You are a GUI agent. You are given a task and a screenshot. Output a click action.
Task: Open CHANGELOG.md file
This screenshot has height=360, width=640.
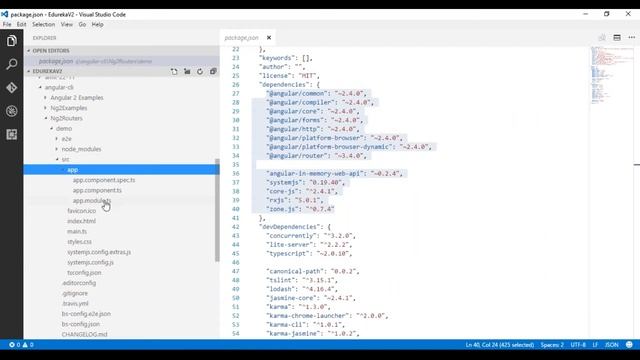tap(84, 334)
